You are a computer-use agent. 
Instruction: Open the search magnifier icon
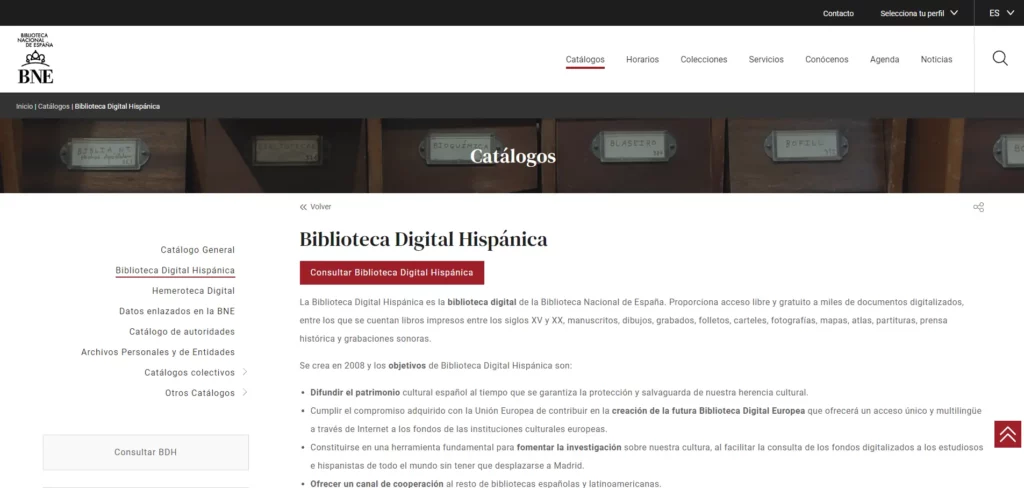pyautogui.click(x=1000, y=58)
